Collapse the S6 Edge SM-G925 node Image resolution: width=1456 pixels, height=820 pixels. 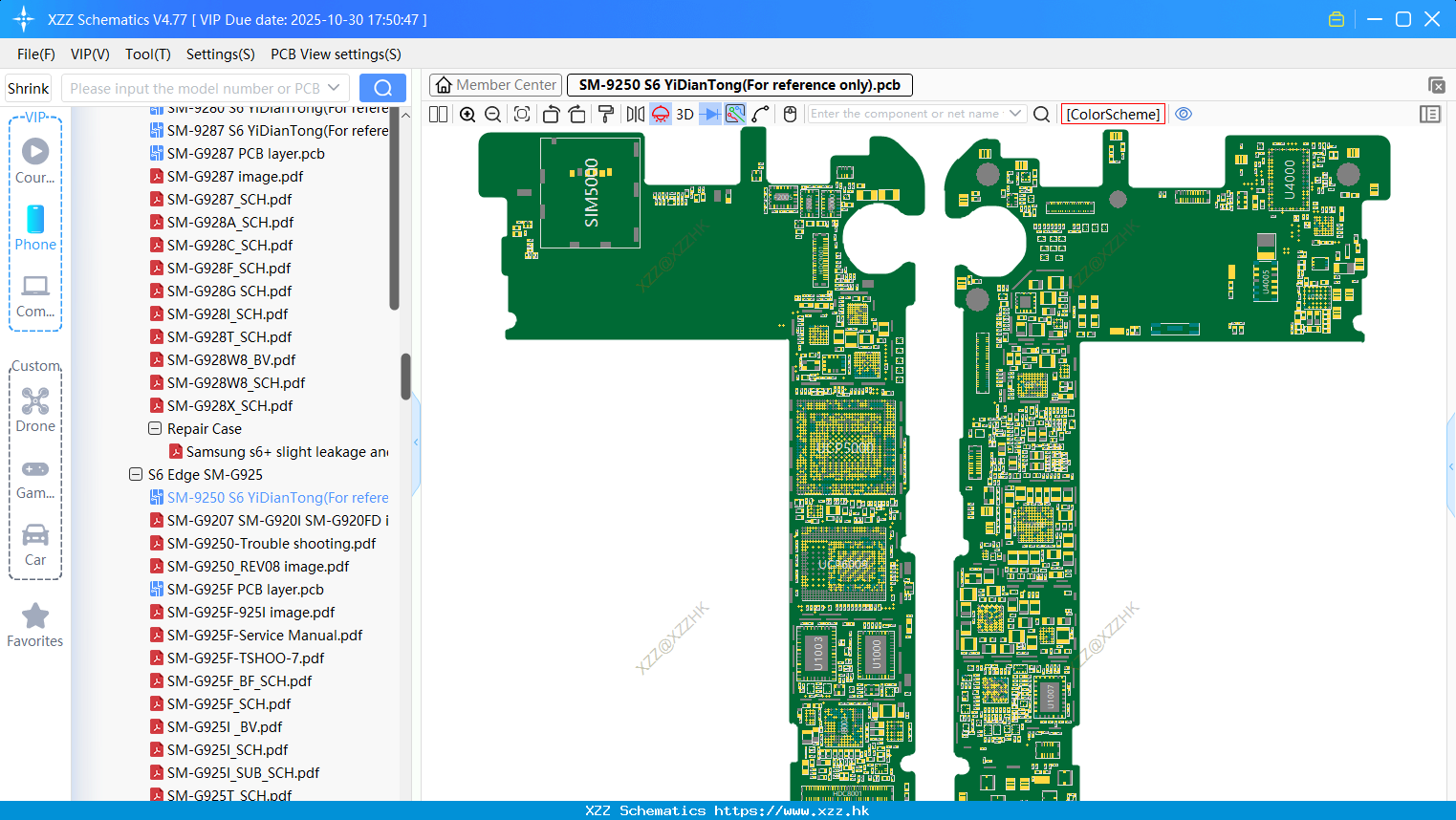136,474
